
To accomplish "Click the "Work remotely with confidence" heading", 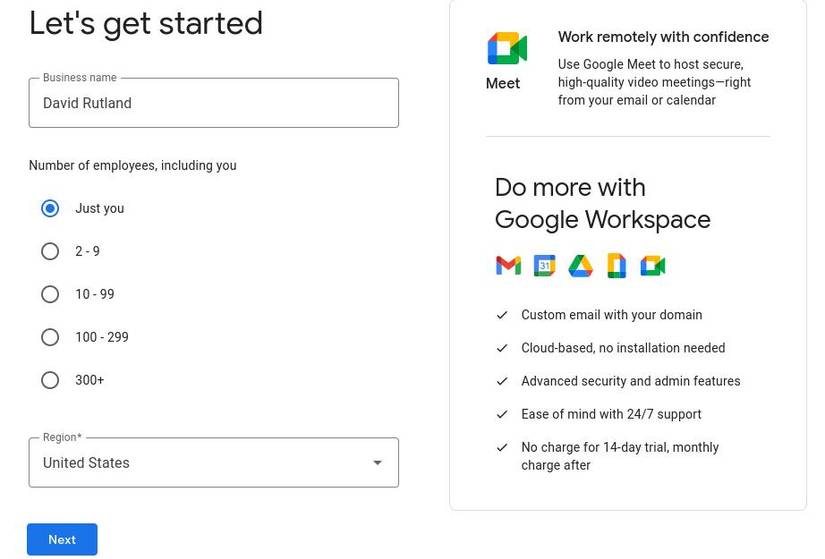I will [663, 37].
